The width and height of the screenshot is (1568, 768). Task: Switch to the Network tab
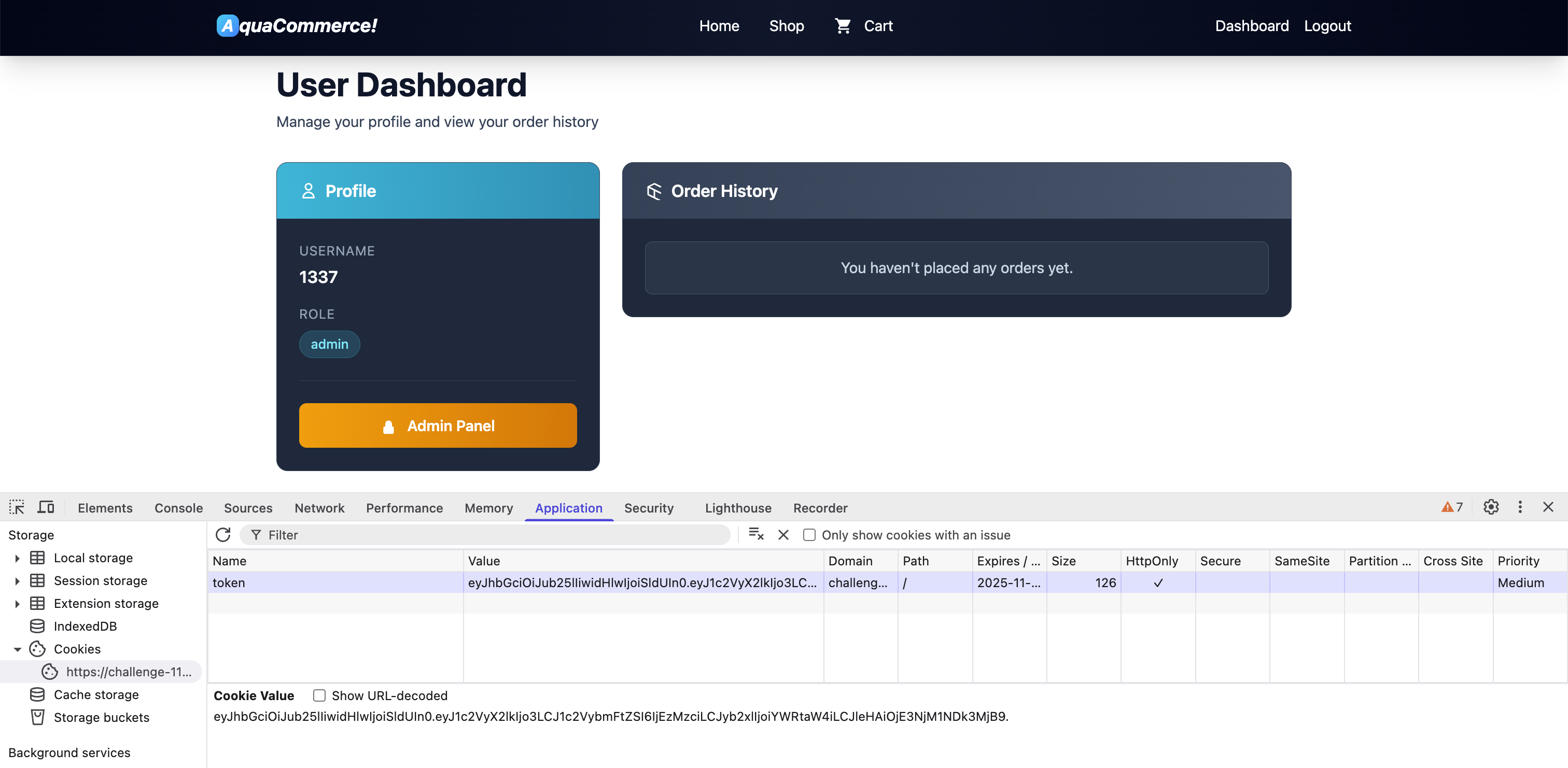tap(319, 507)
